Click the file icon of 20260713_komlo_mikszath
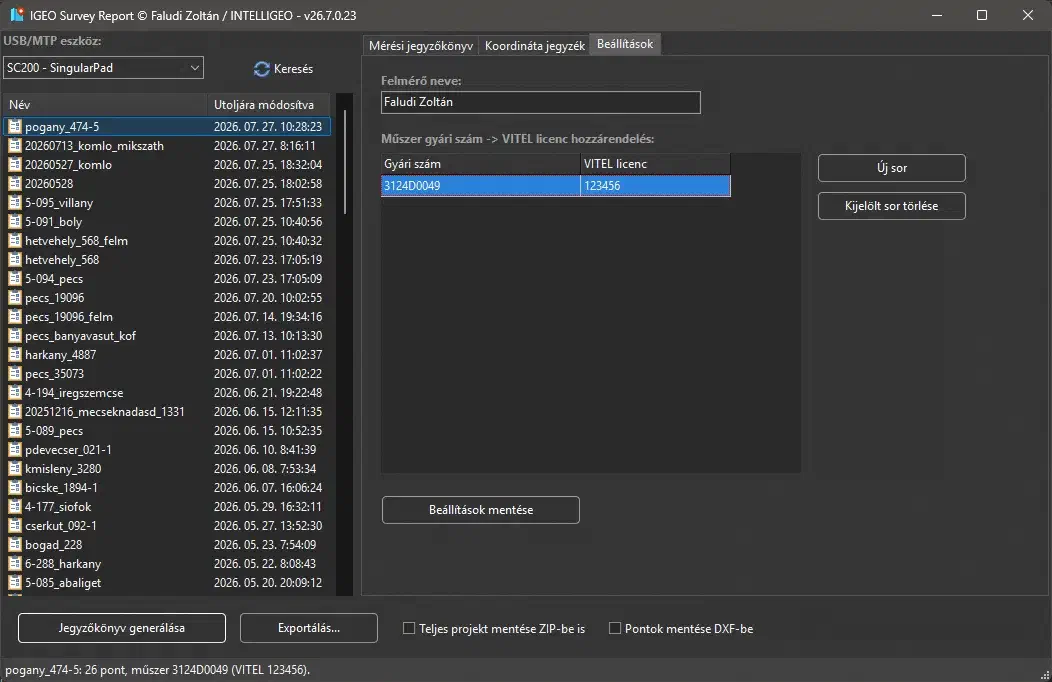Viewport: 1052px width, 682px height. tap(15, 146)
